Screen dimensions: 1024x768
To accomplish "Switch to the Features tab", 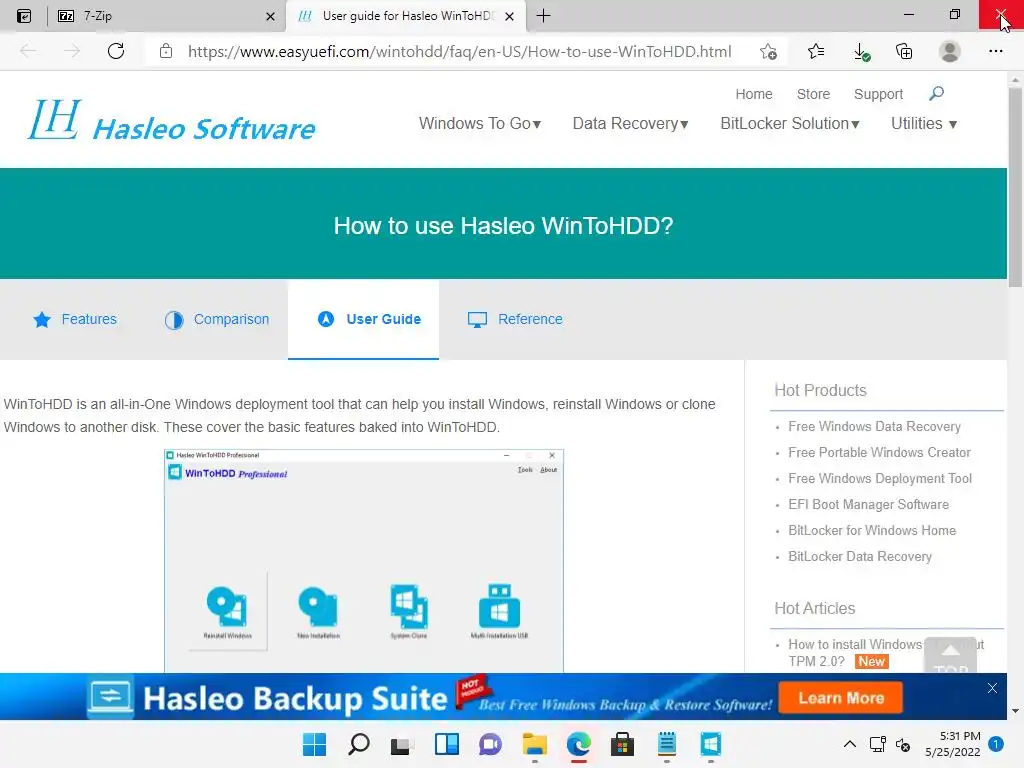I will pyautogui.click(x=75, y=319).
